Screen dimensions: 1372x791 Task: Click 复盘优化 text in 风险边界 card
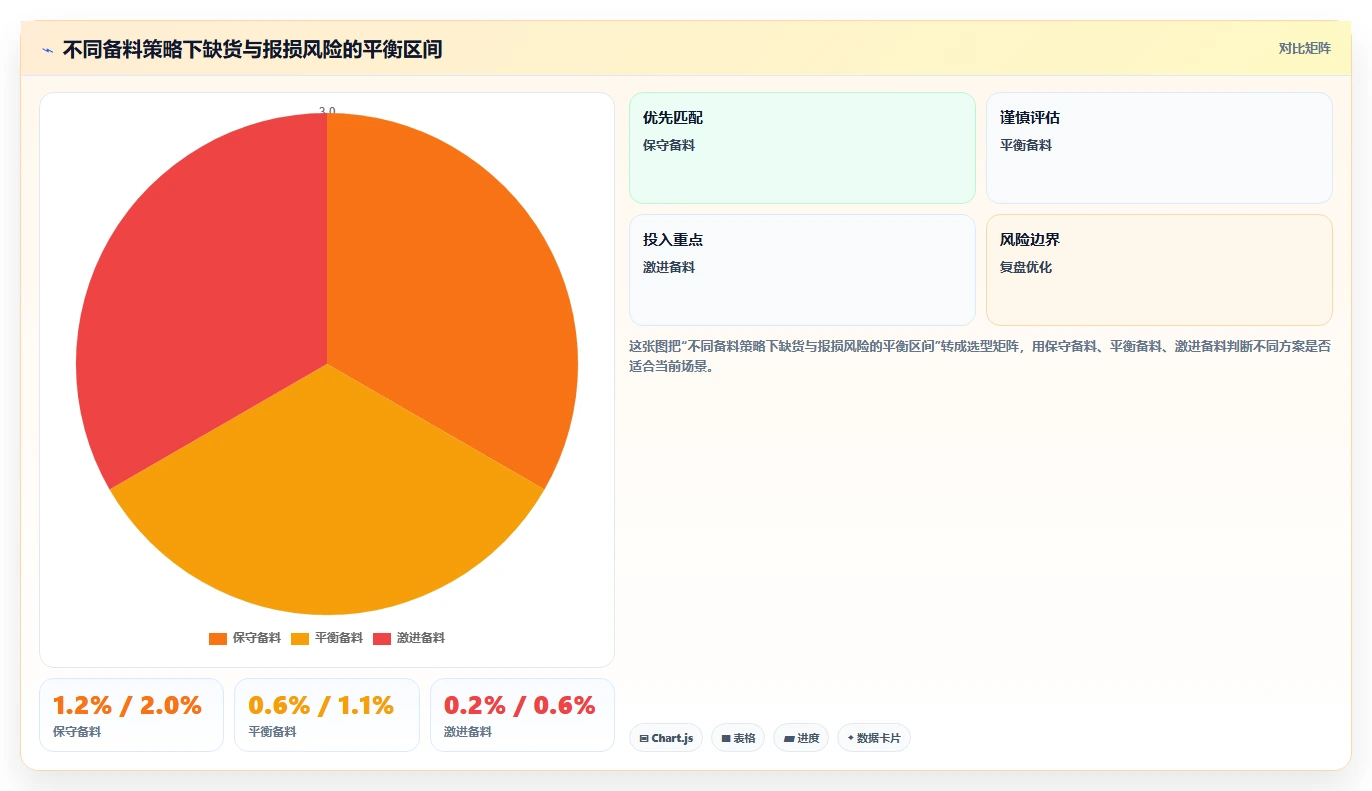click(x=1026, y=267)
